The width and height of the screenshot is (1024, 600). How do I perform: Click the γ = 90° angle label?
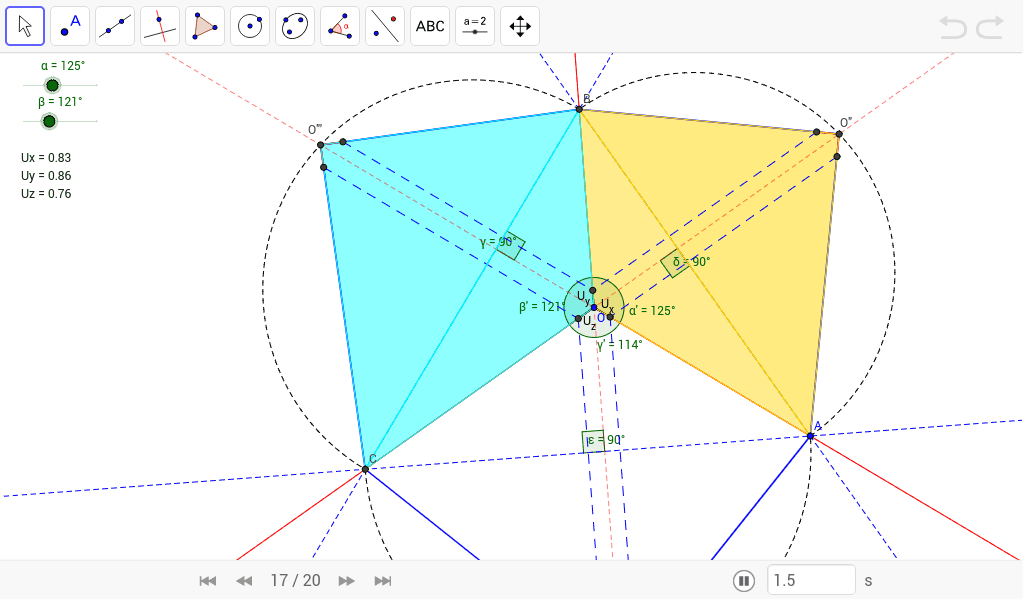click(498, 242)
